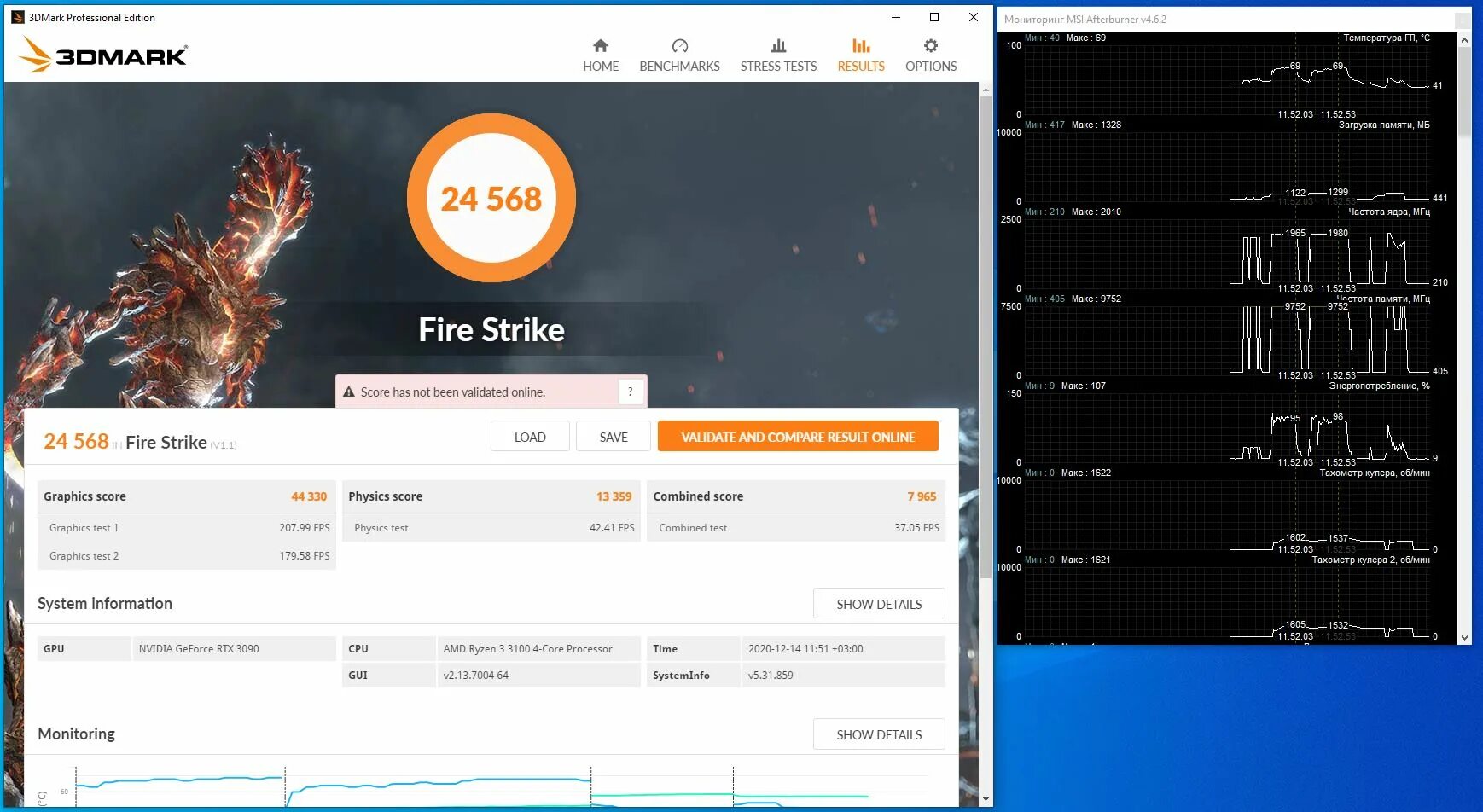Click the Physics test row

tap(491, 528)
